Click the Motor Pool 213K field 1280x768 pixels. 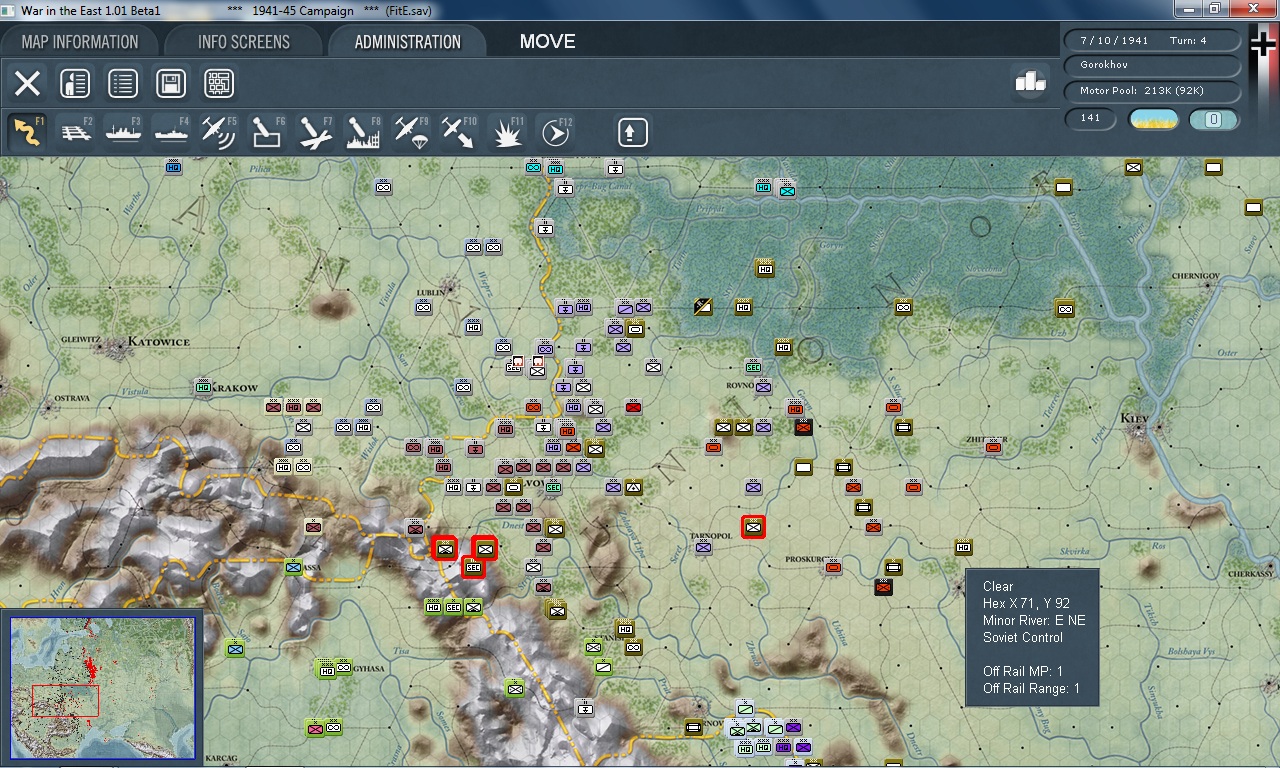click(x=1152, y=91)
